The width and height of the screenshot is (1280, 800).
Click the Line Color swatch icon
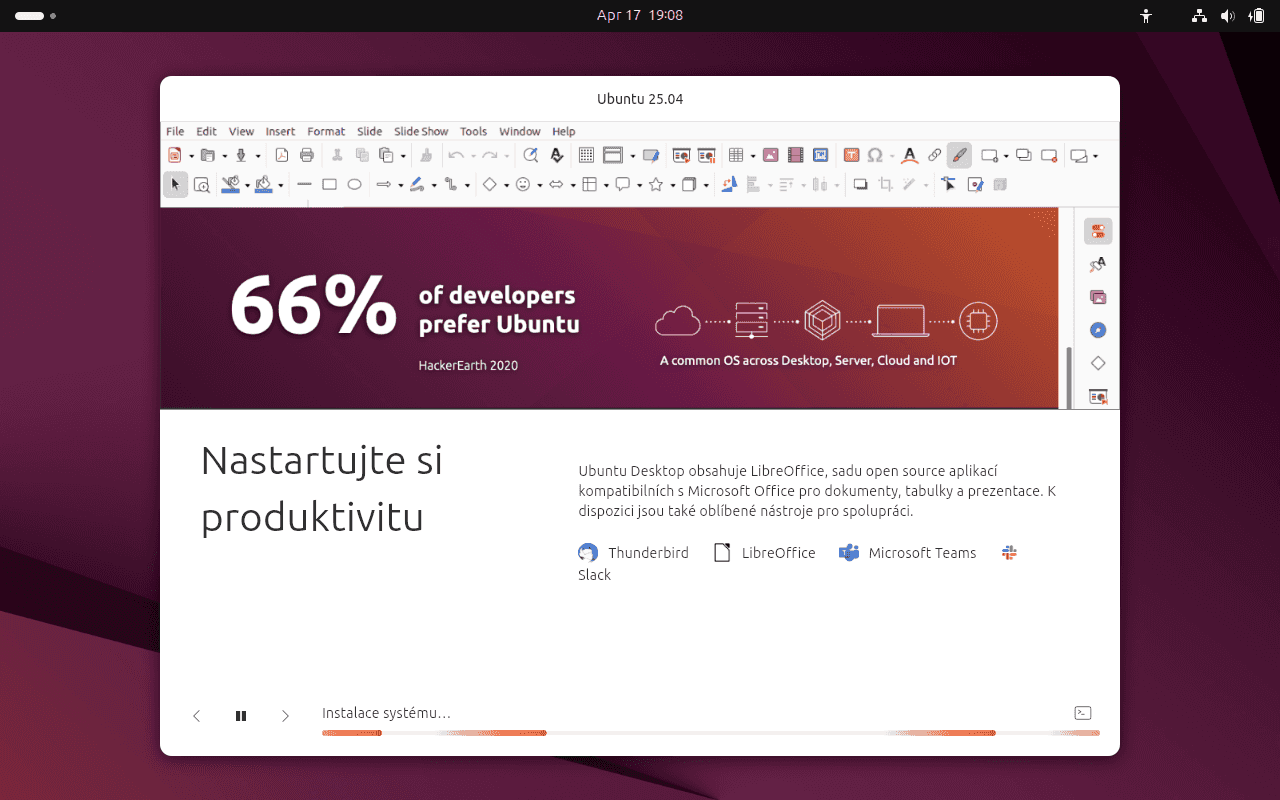pos(232,184)
